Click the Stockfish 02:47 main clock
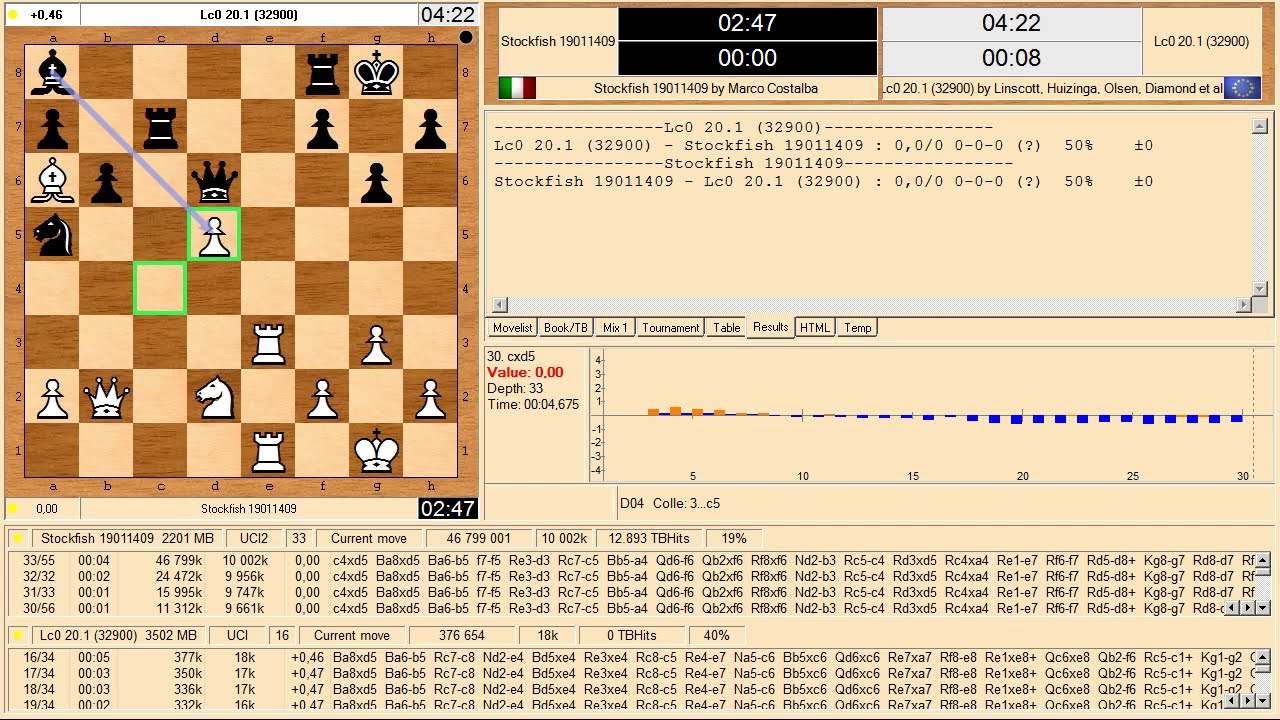1280x720 pixels. click(x=747, y=23)
